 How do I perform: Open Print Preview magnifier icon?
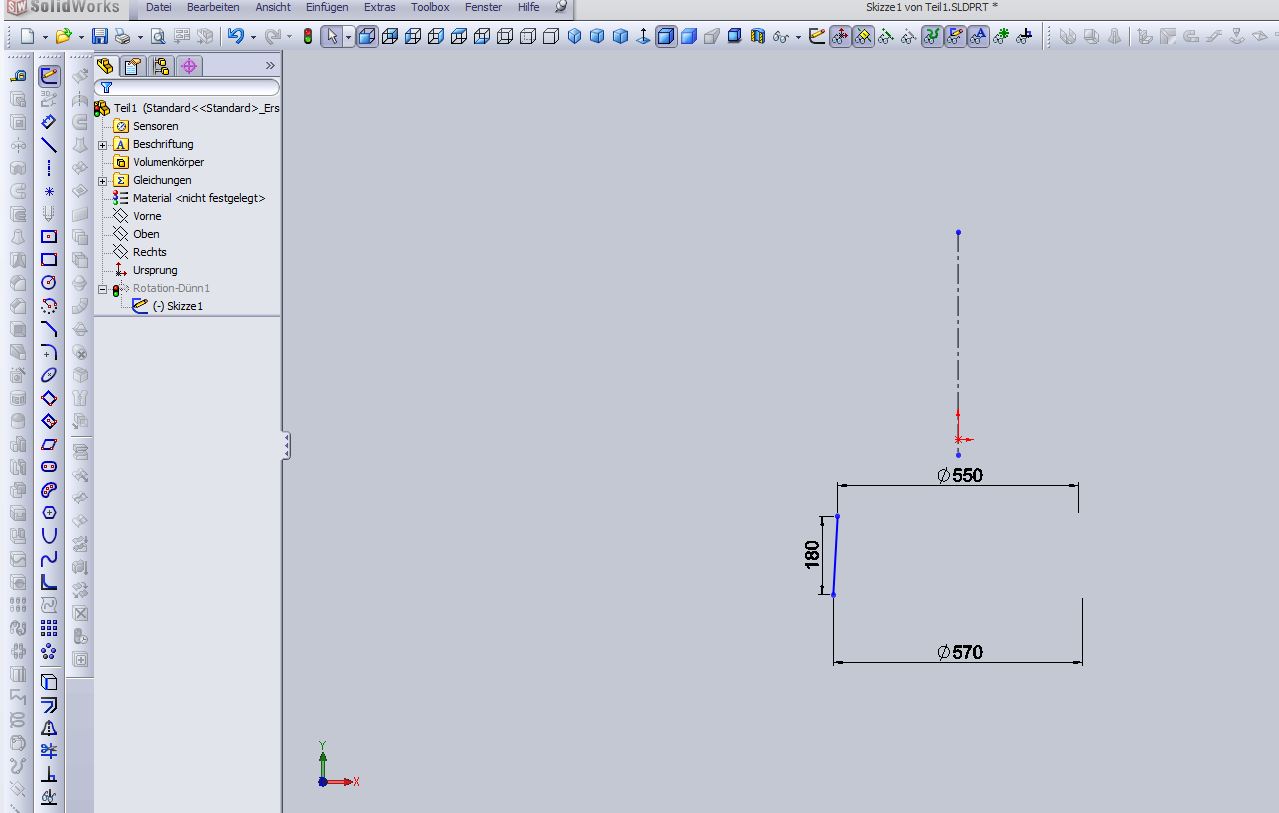click(x=158, y=37)
